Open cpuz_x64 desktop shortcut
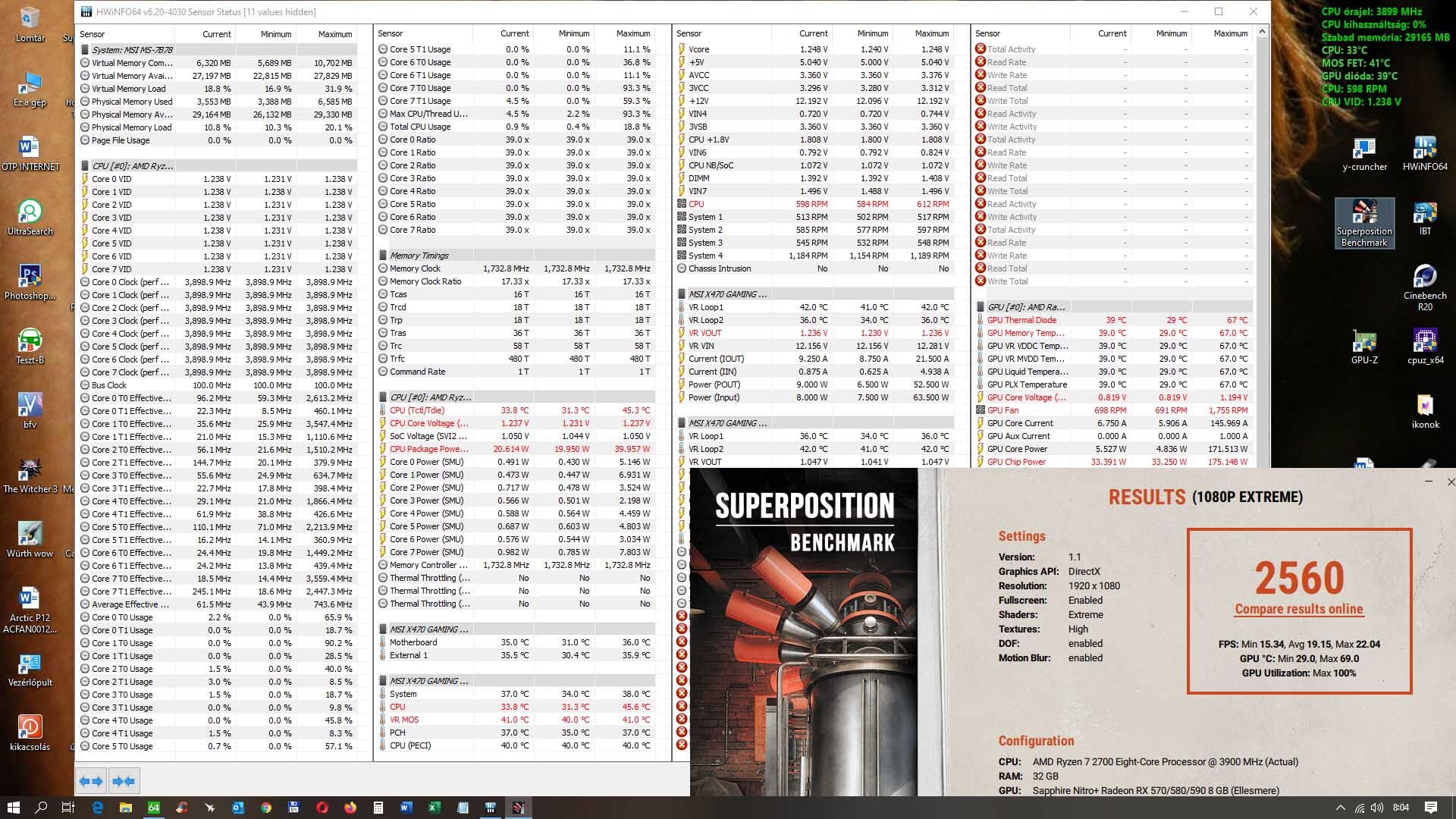The image size is (1456, 819). click(x=1425, y=347)
